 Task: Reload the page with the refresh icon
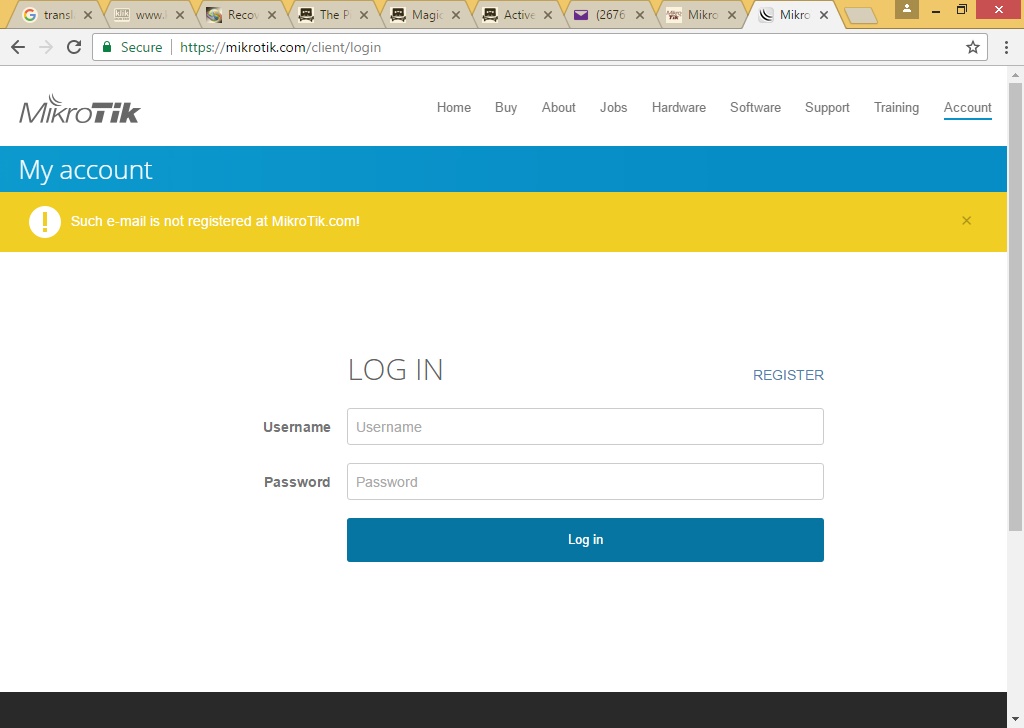click(x=75, y=47)
